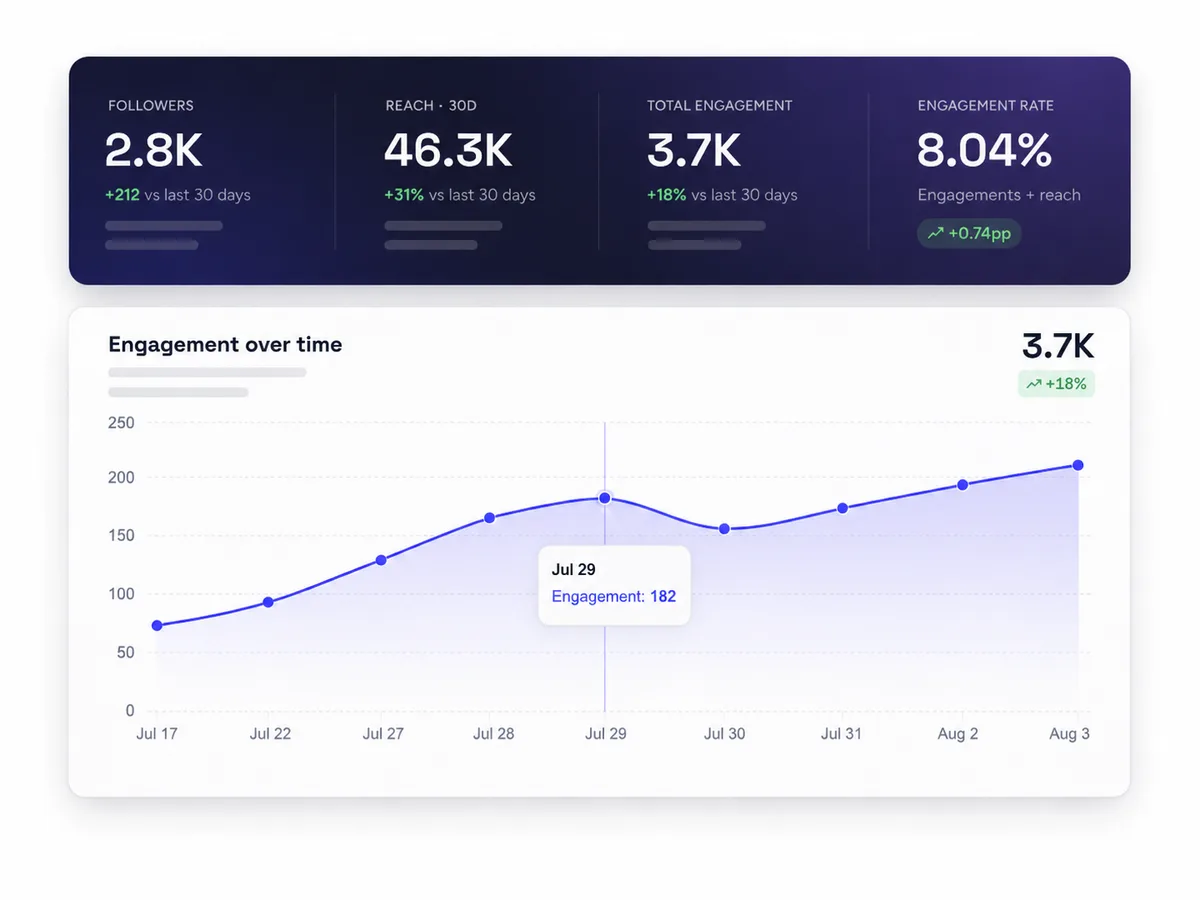Screen dimensions: 1200x900
Task: Click the Jul 28 x-axis label
Action: 493,734
